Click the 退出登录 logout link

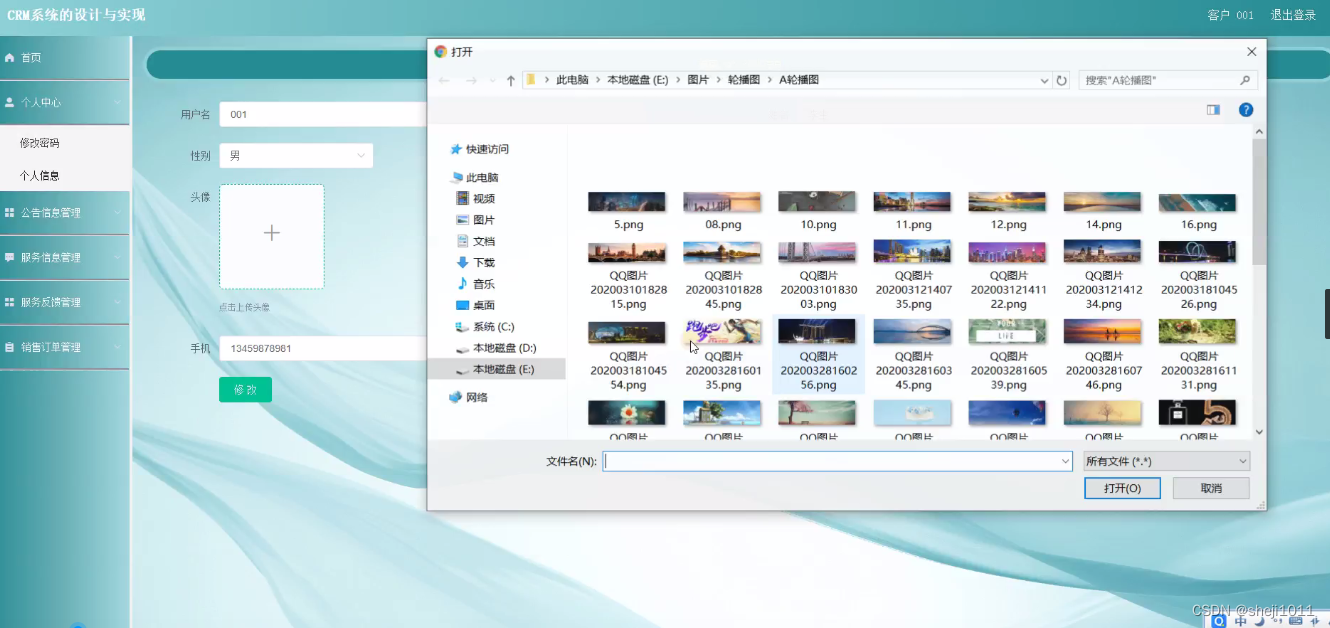[1294, 14]
